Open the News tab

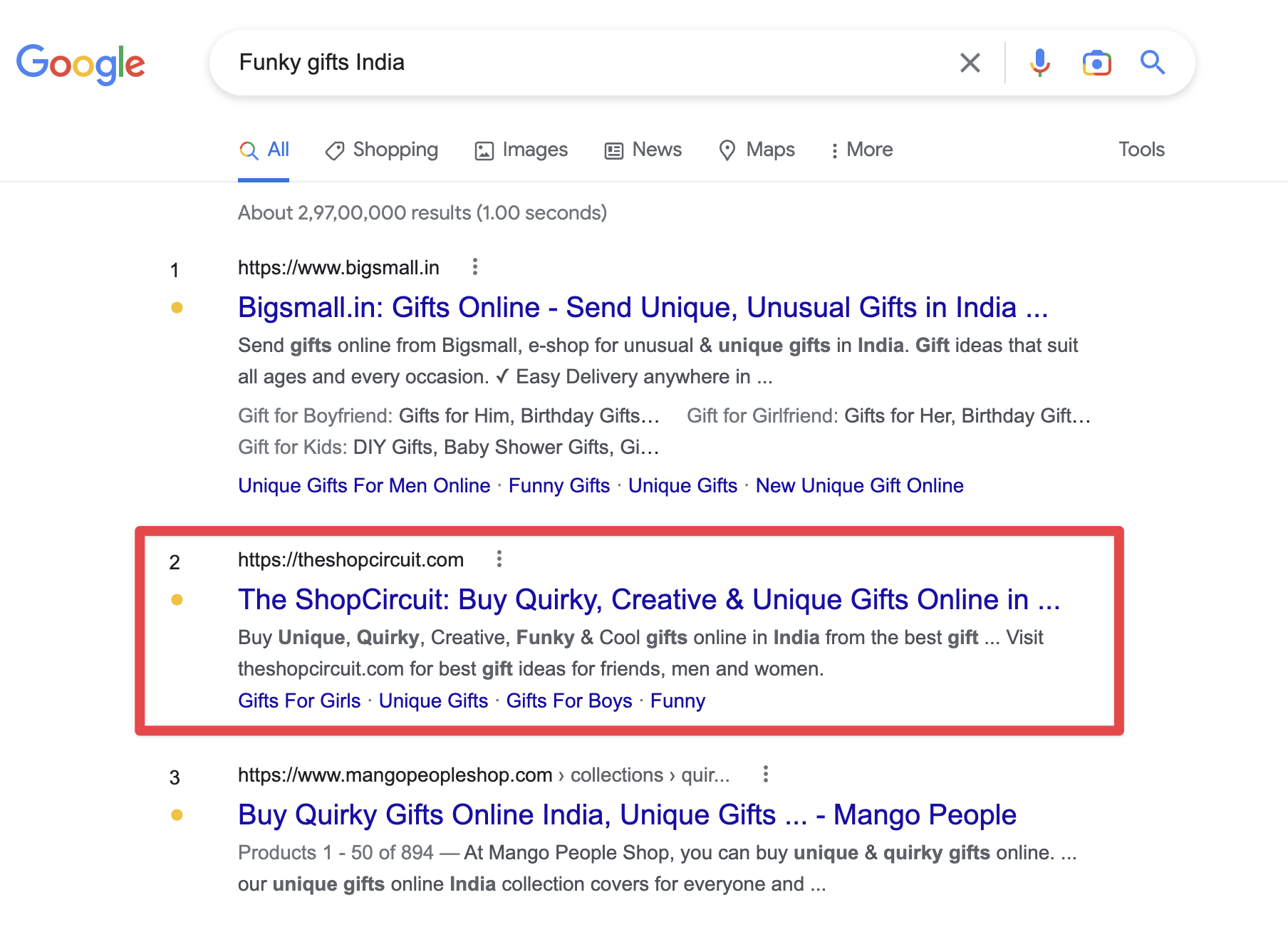click(x=643, y=150)
